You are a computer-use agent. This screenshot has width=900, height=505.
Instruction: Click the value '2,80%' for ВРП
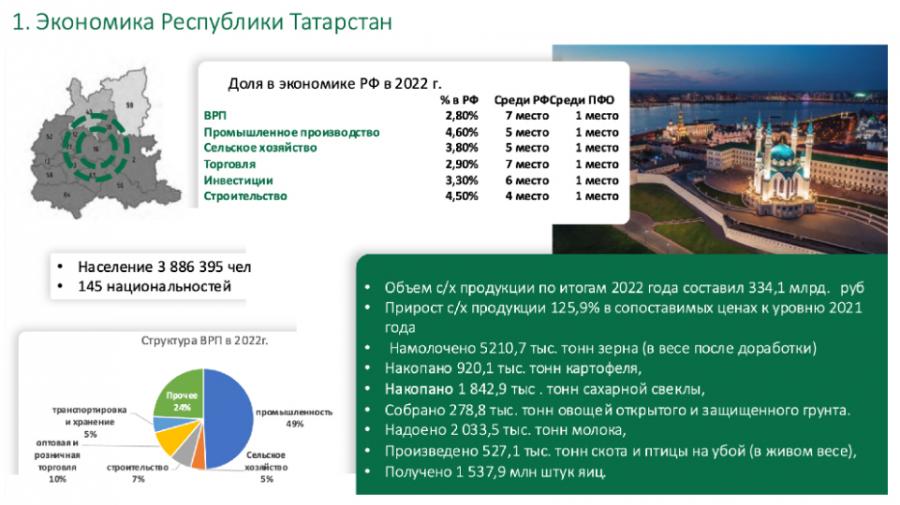461,115
